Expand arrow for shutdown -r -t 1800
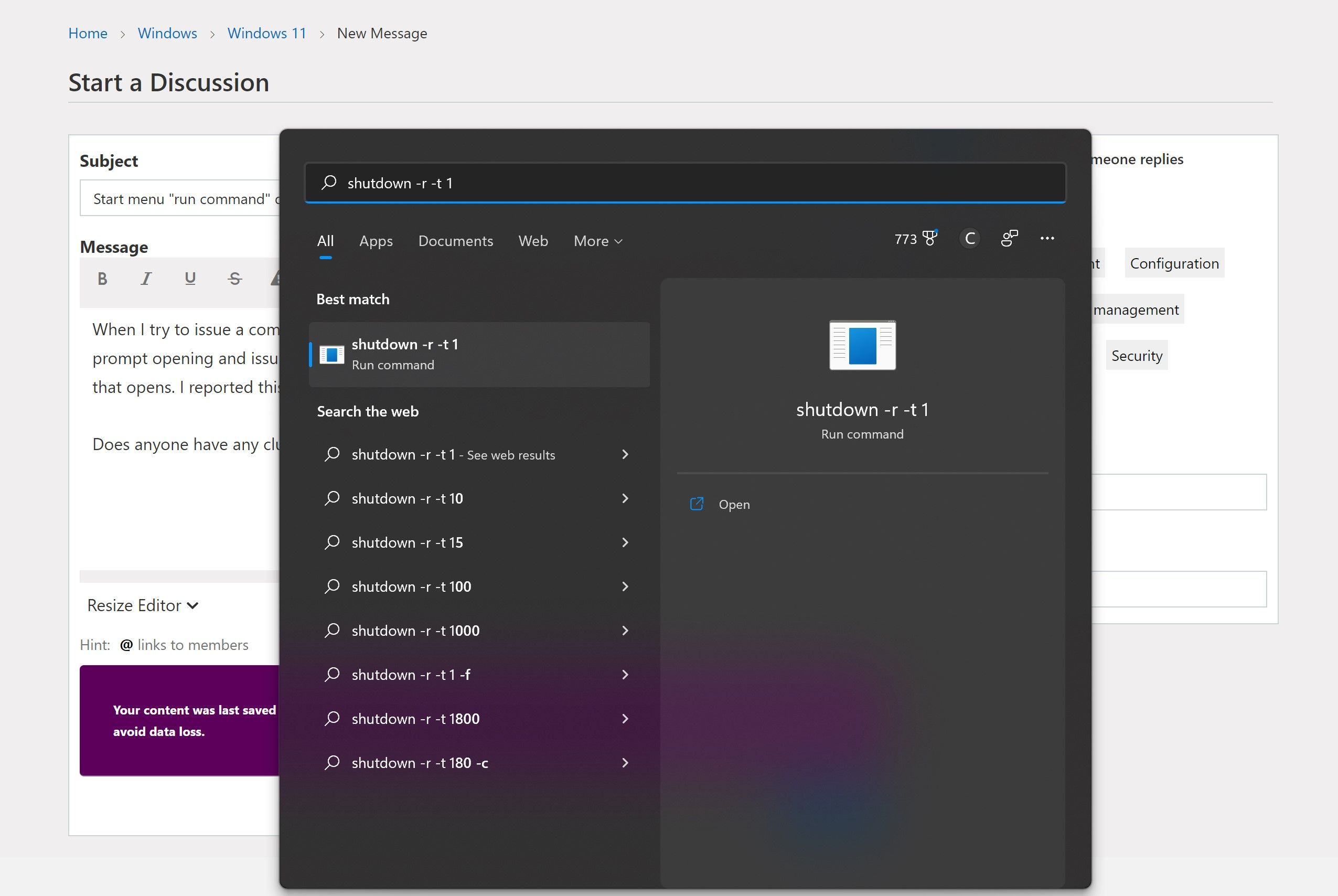The image size is (1338, 896). click(625, 719)
